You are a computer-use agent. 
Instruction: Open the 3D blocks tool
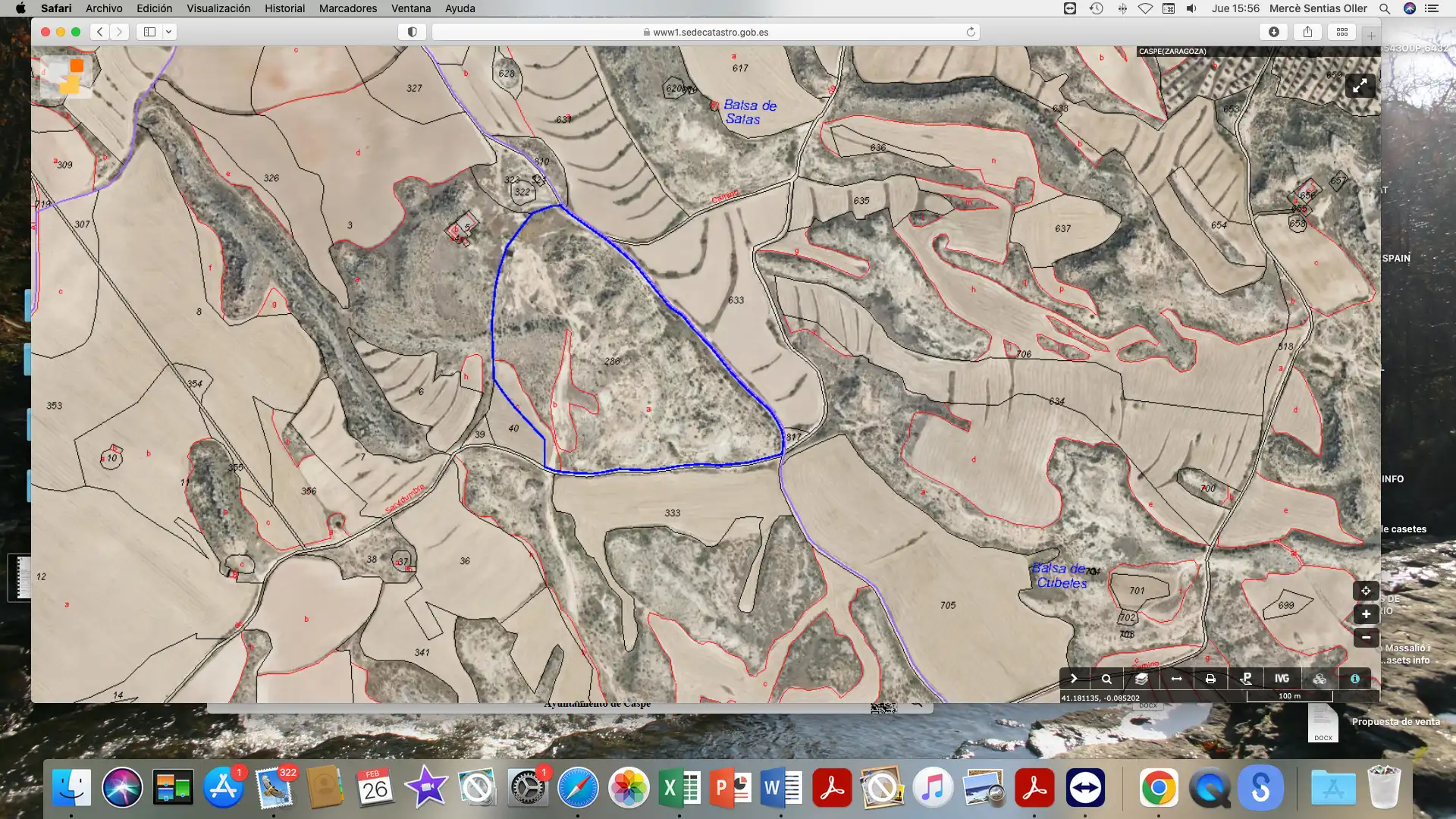click(1319, 679)
